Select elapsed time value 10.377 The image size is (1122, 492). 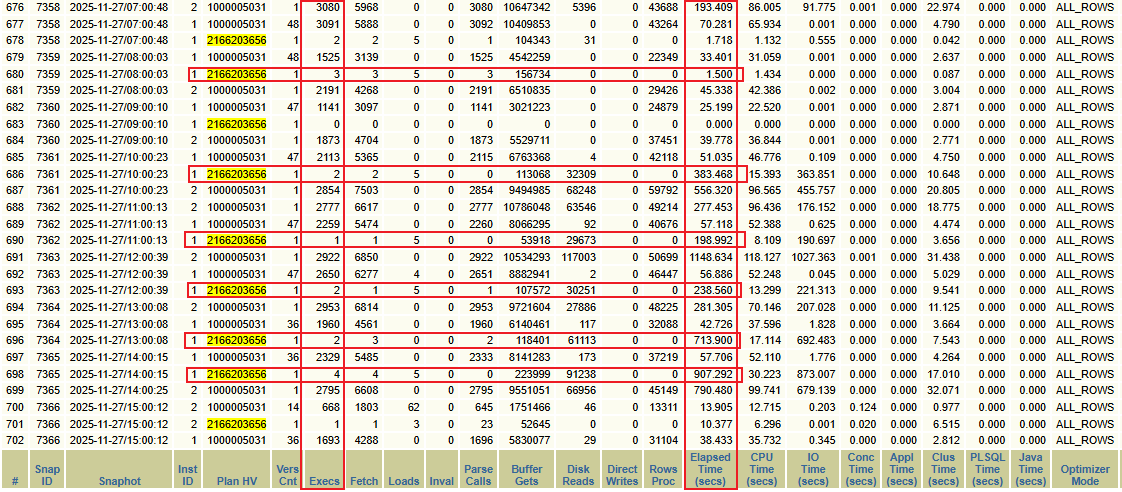click(718, 424)
